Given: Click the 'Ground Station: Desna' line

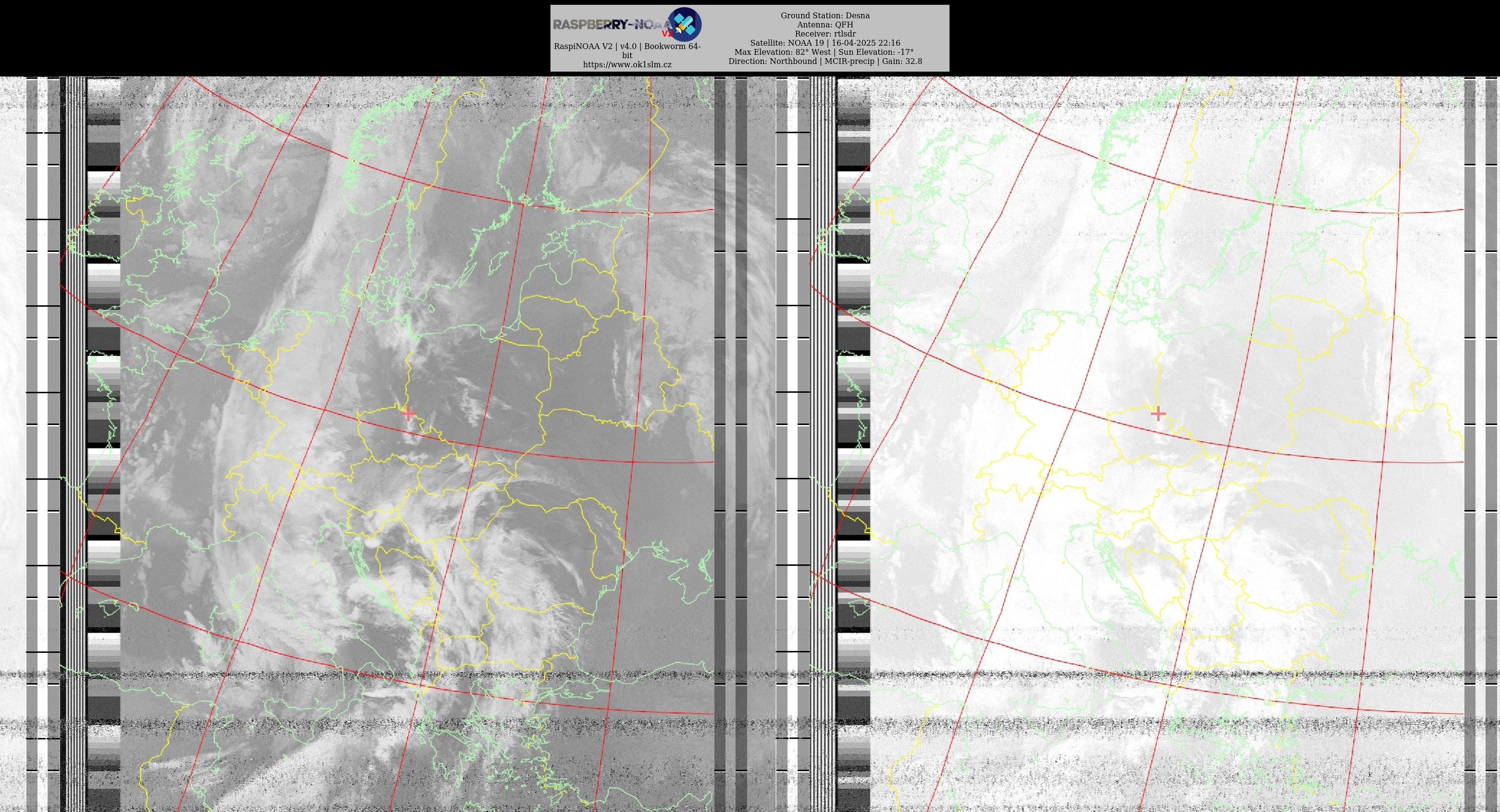Looking at the screenshot, I should point(825,16).
